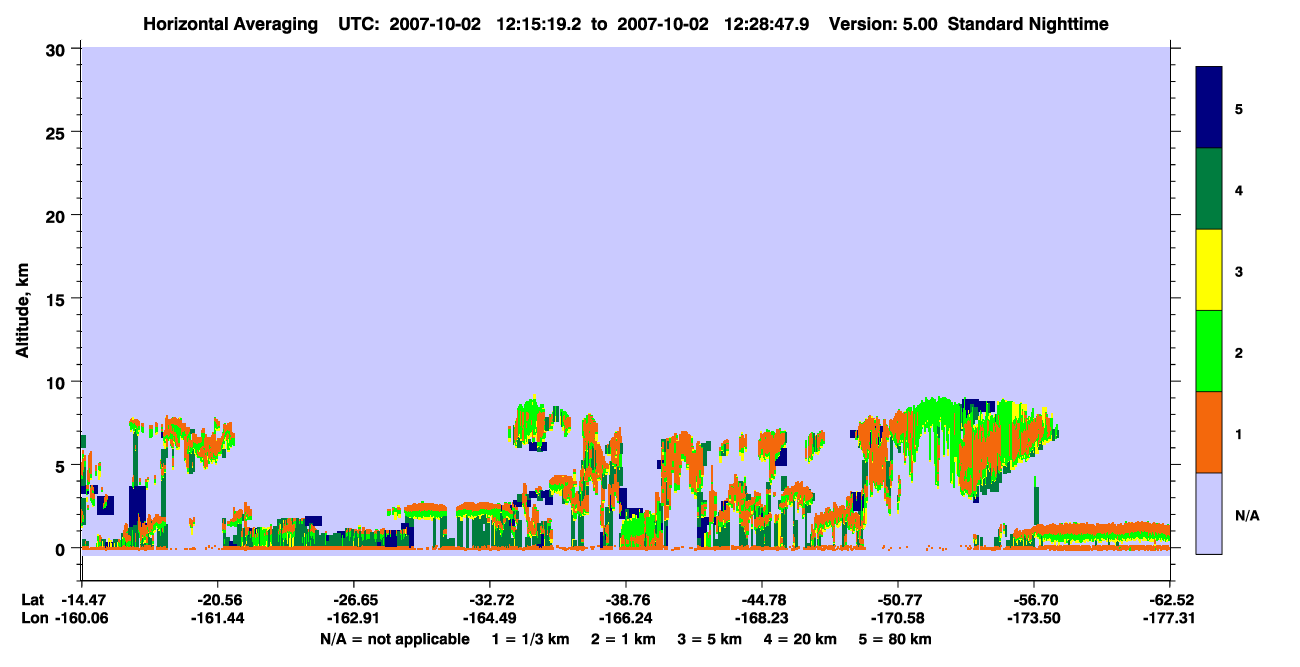Click the dark green colorbar segment labeled 4
The image size is (1300, 667).
coord(1209,189)
